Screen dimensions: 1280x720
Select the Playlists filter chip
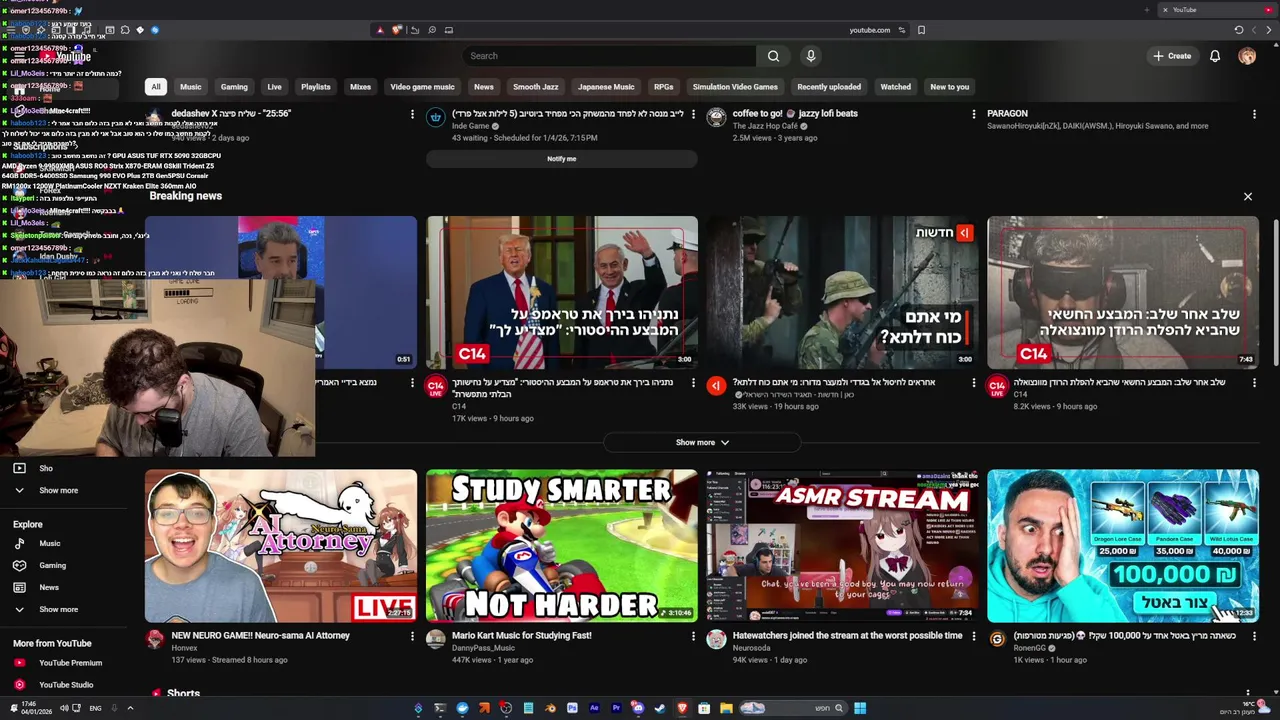[315, 87]
